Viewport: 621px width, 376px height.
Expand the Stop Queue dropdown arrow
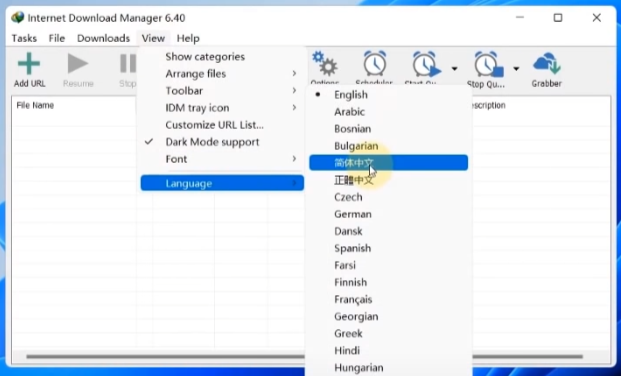(516, 69)
